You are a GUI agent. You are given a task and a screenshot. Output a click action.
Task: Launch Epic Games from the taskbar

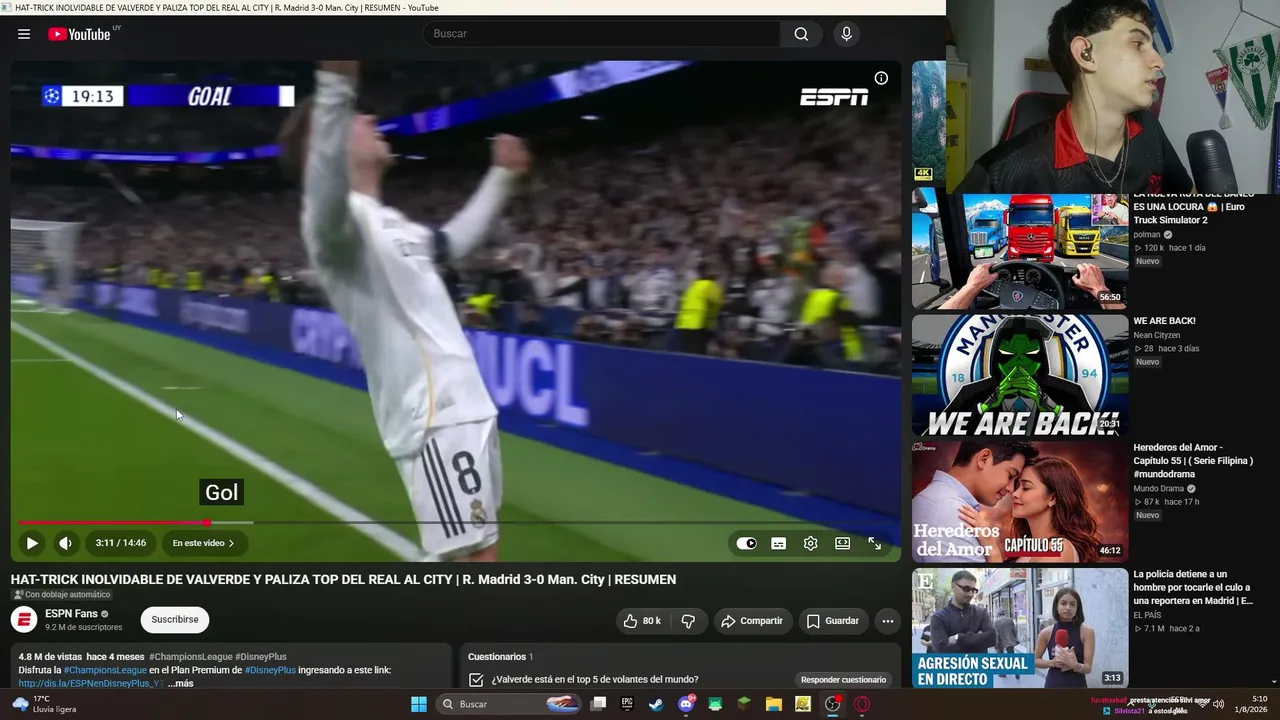tap(627, 704)
